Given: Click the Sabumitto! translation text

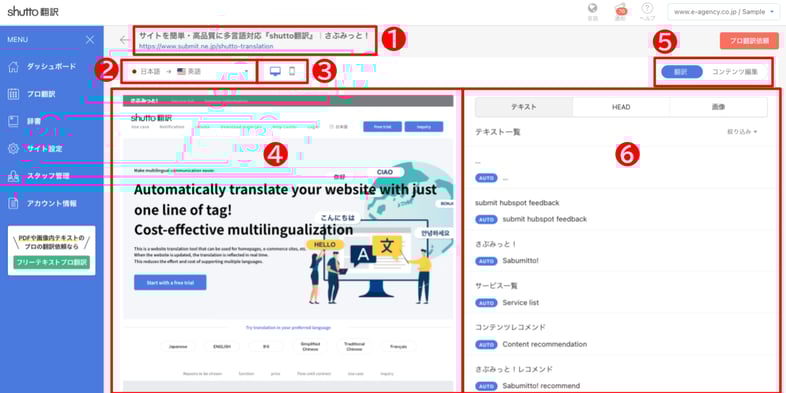Looking at the screenshot, I should [520, 261].
